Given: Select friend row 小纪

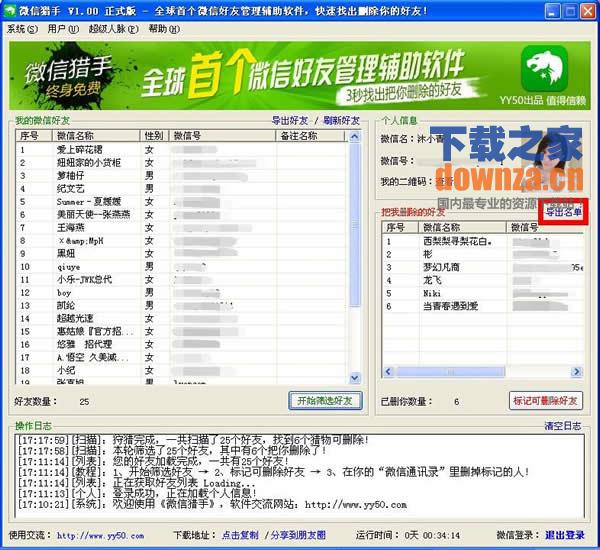Looking at the screenshot, I should click(182, 370).
